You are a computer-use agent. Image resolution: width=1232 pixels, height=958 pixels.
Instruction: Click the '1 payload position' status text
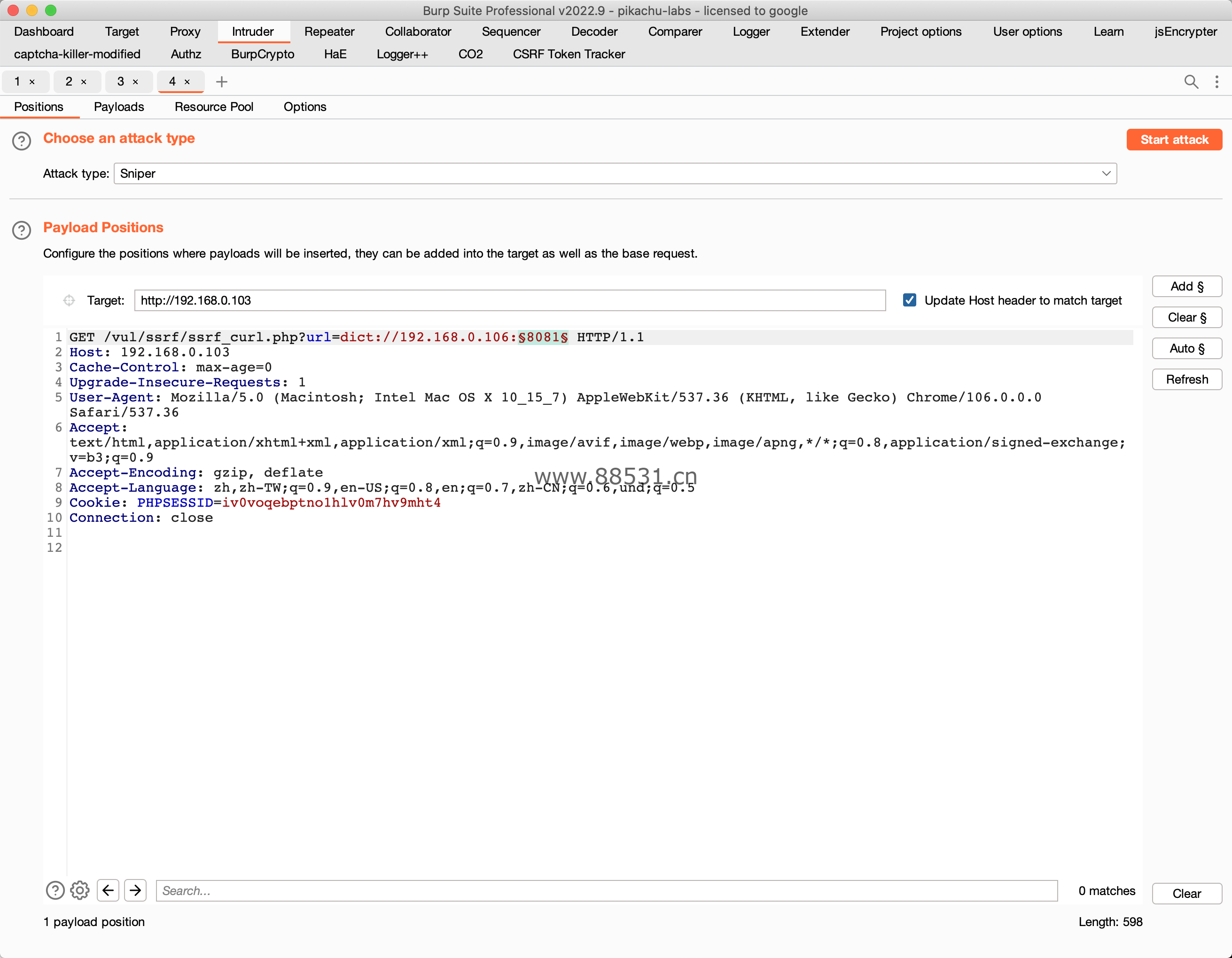(x=94, y=922)
